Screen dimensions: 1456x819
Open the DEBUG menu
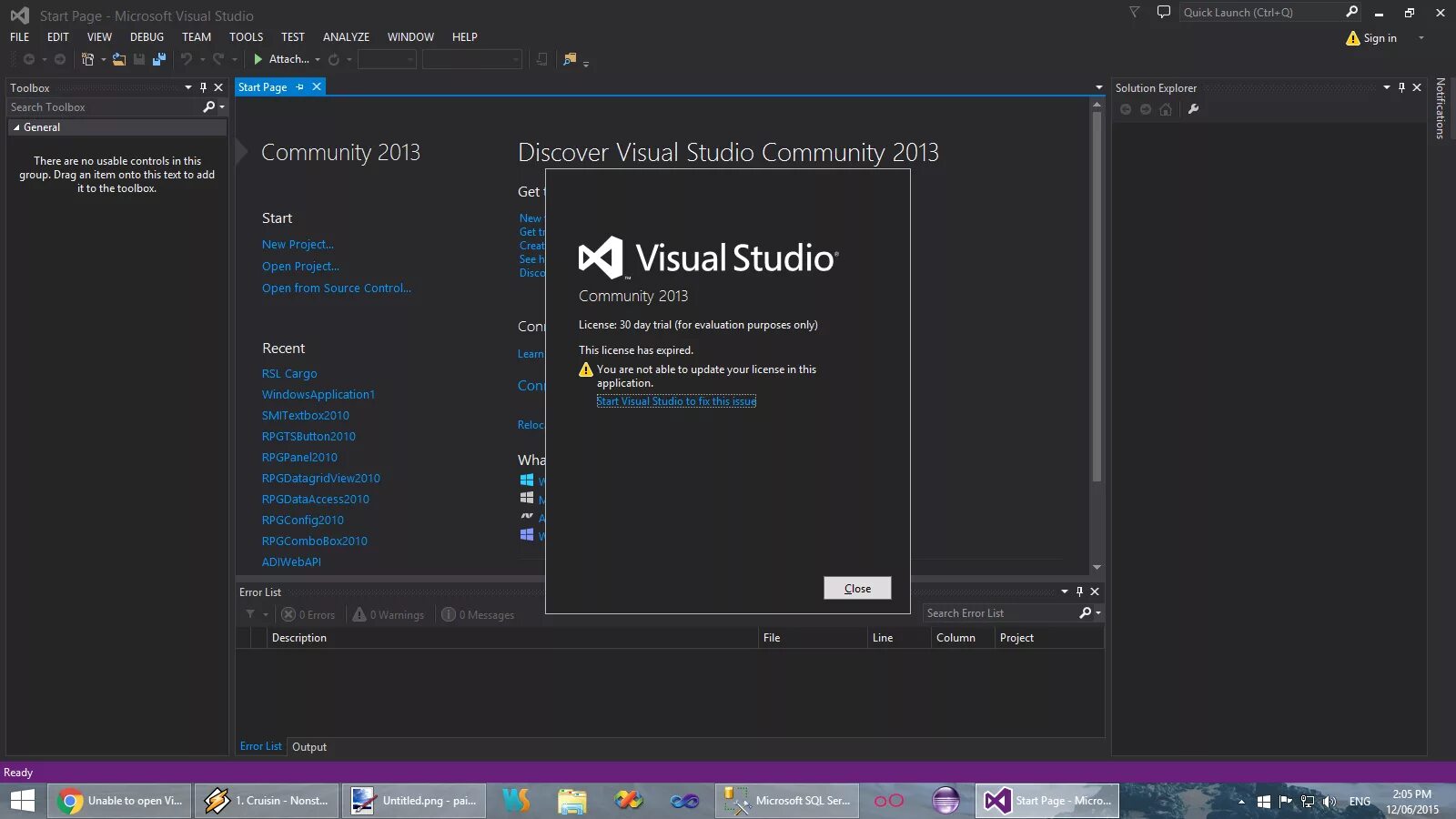click(x=147, y=37)
